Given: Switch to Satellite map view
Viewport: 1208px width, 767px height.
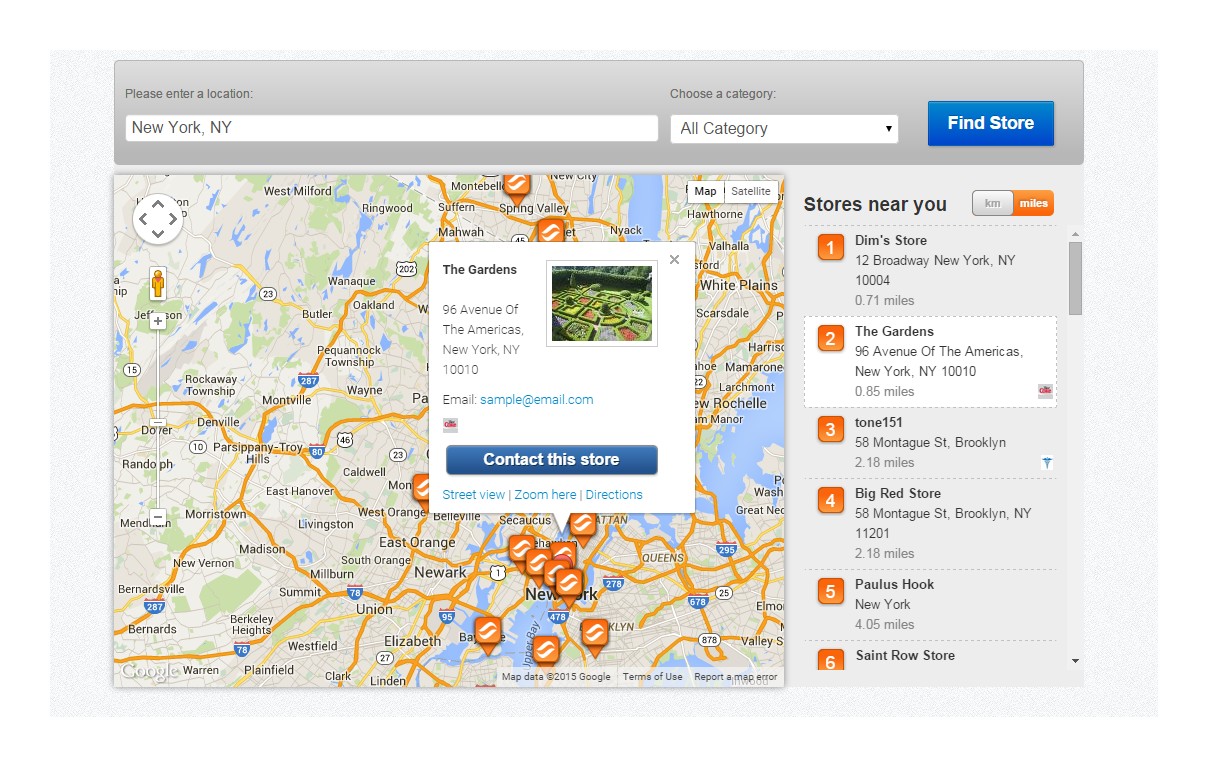Looking at the screenshot, I should [x=751, y=192].
